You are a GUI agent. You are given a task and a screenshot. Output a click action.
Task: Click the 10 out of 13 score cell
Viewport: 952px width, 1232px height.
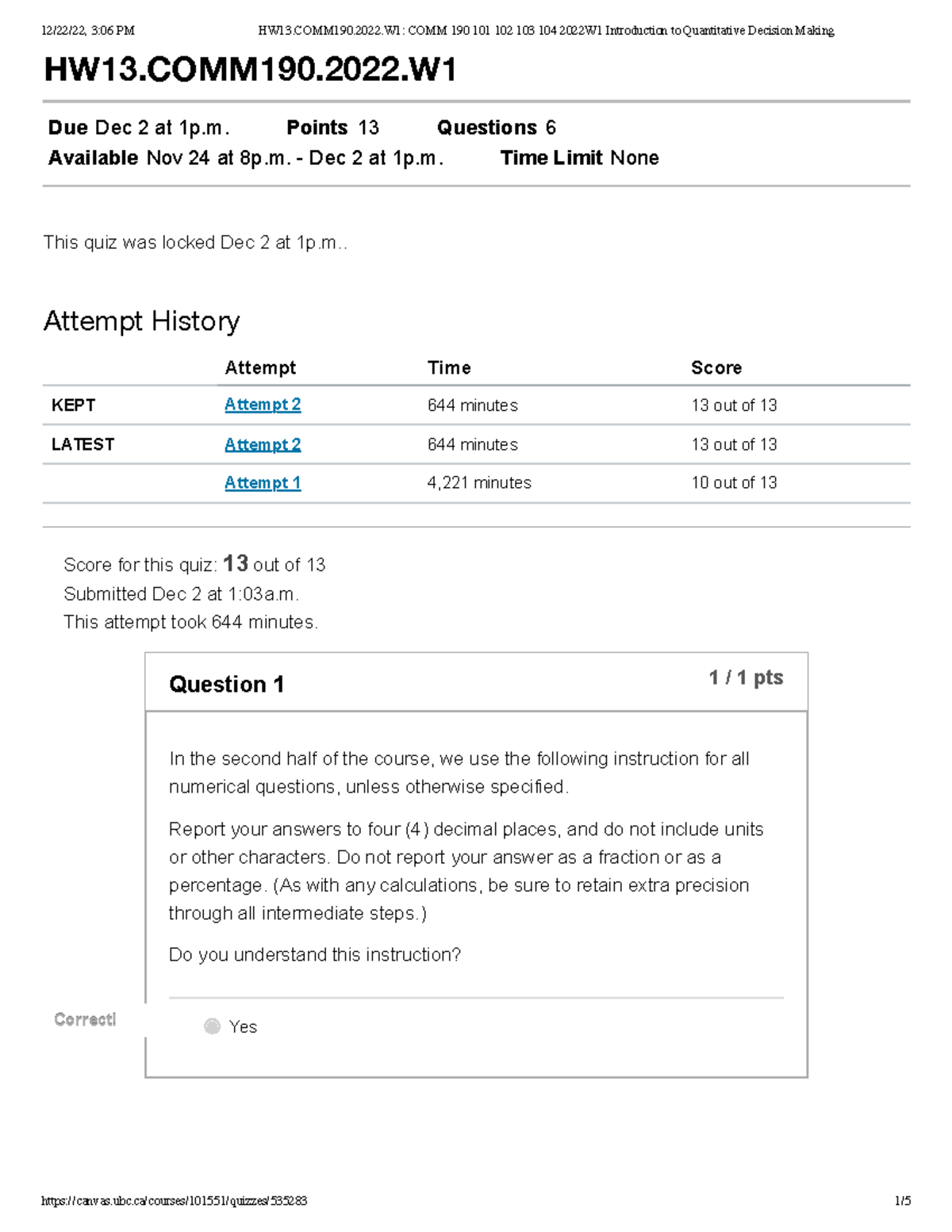(734, 482)
